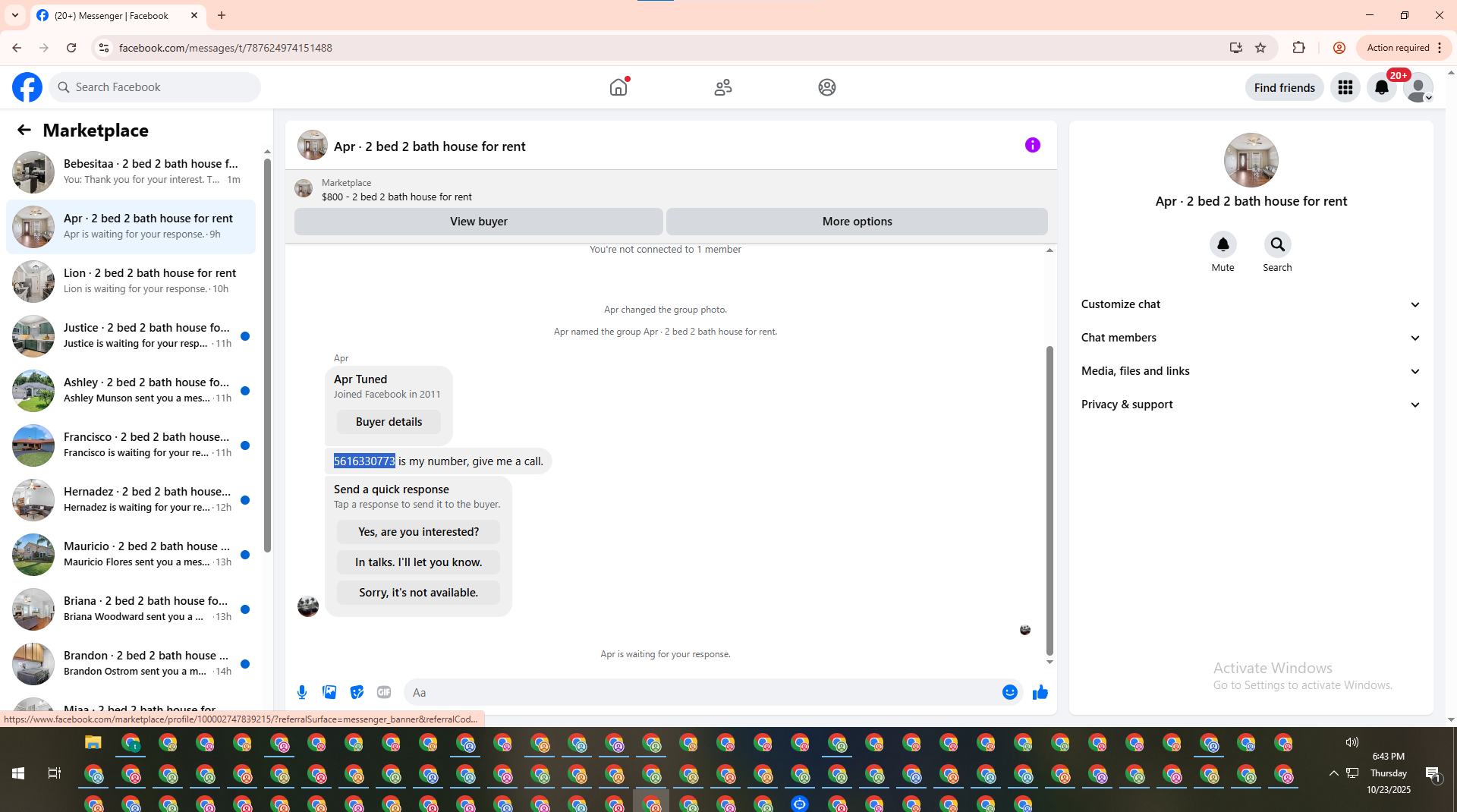
Task: Click the Messenger Facebook browser tab
Action: point(118,15)
